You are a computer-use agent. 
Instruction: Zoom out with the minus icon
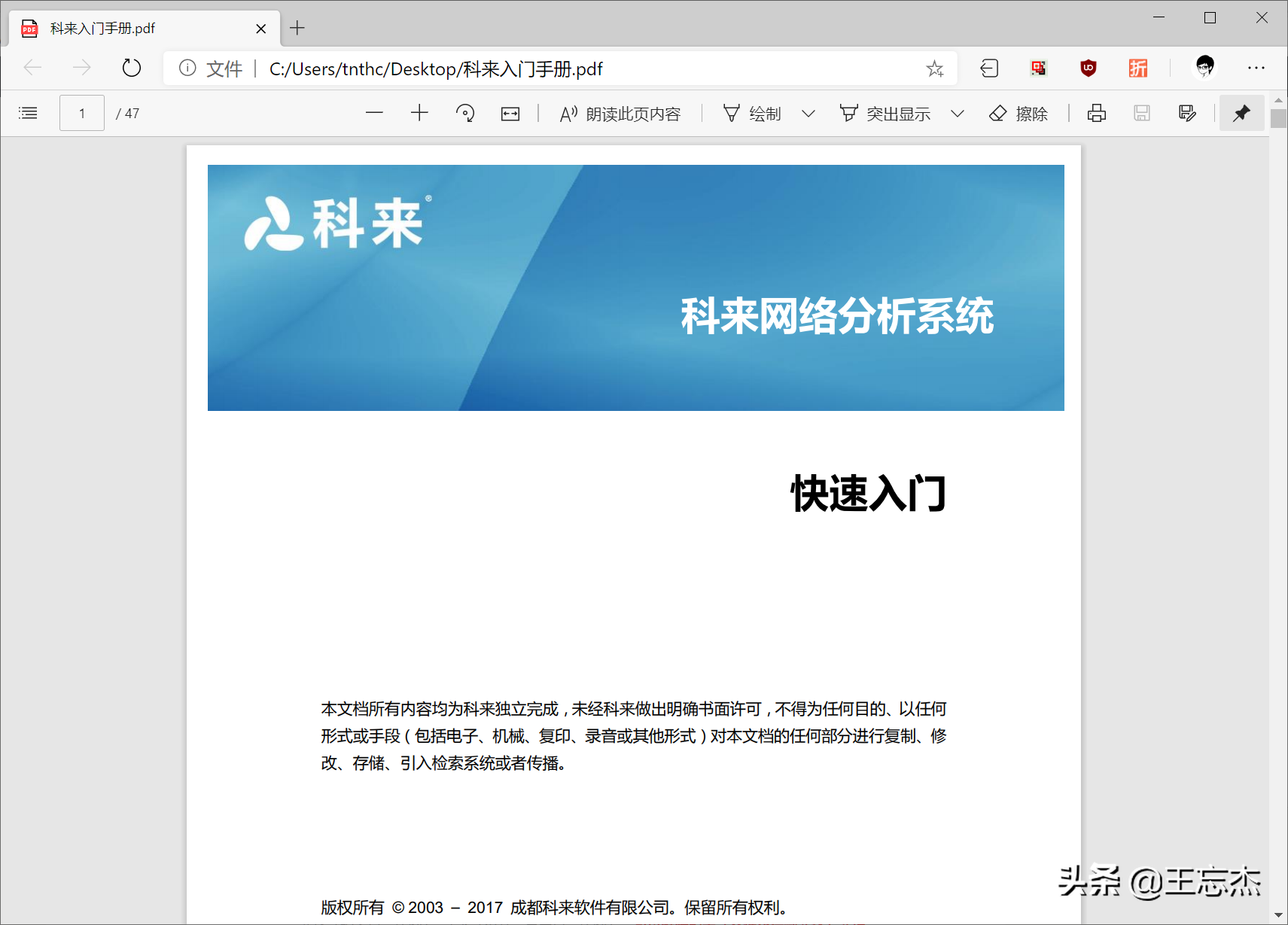coord(374,113)
